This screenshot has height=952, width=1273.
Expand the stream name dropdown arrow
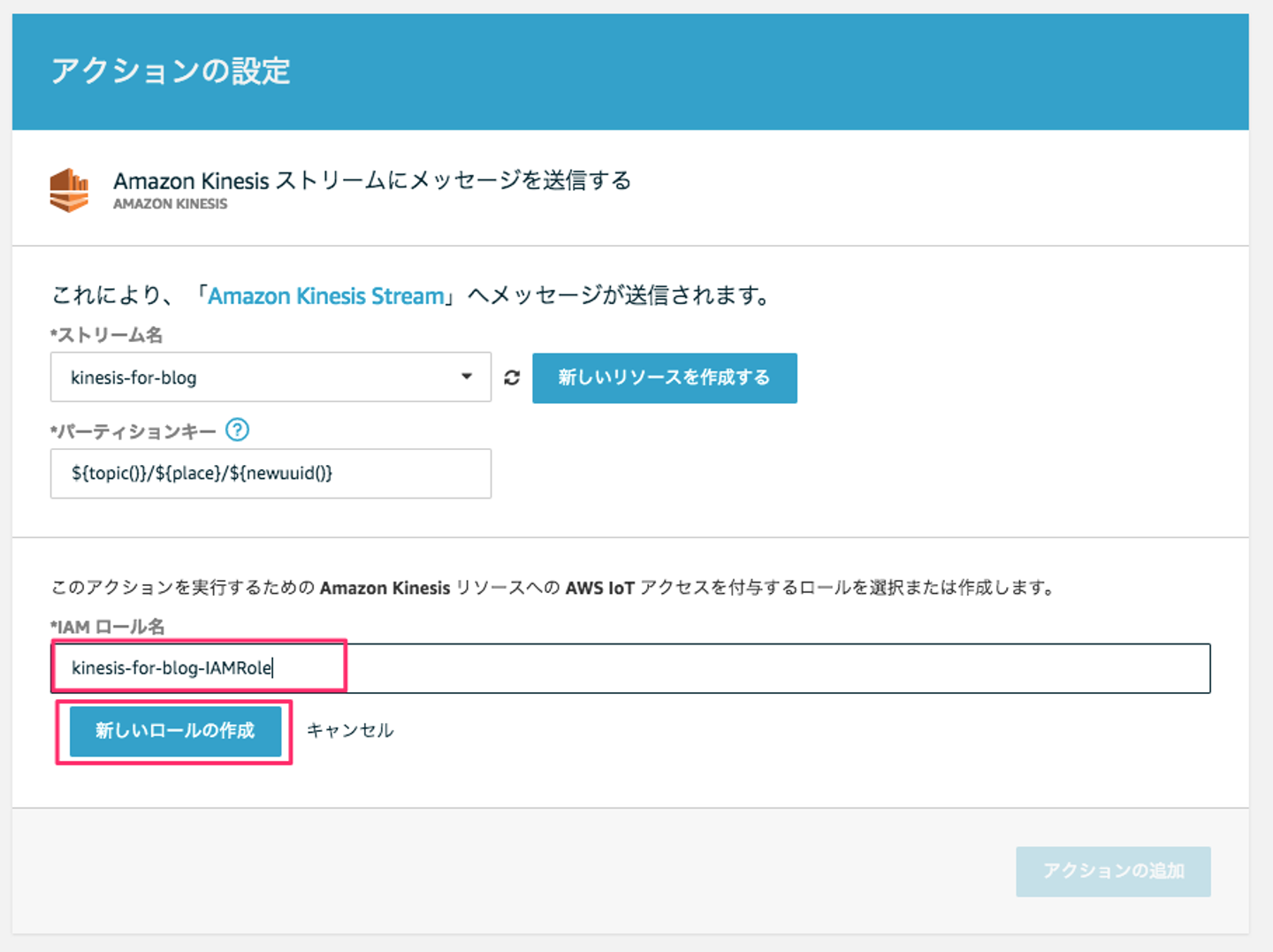(x=467, y=377)
